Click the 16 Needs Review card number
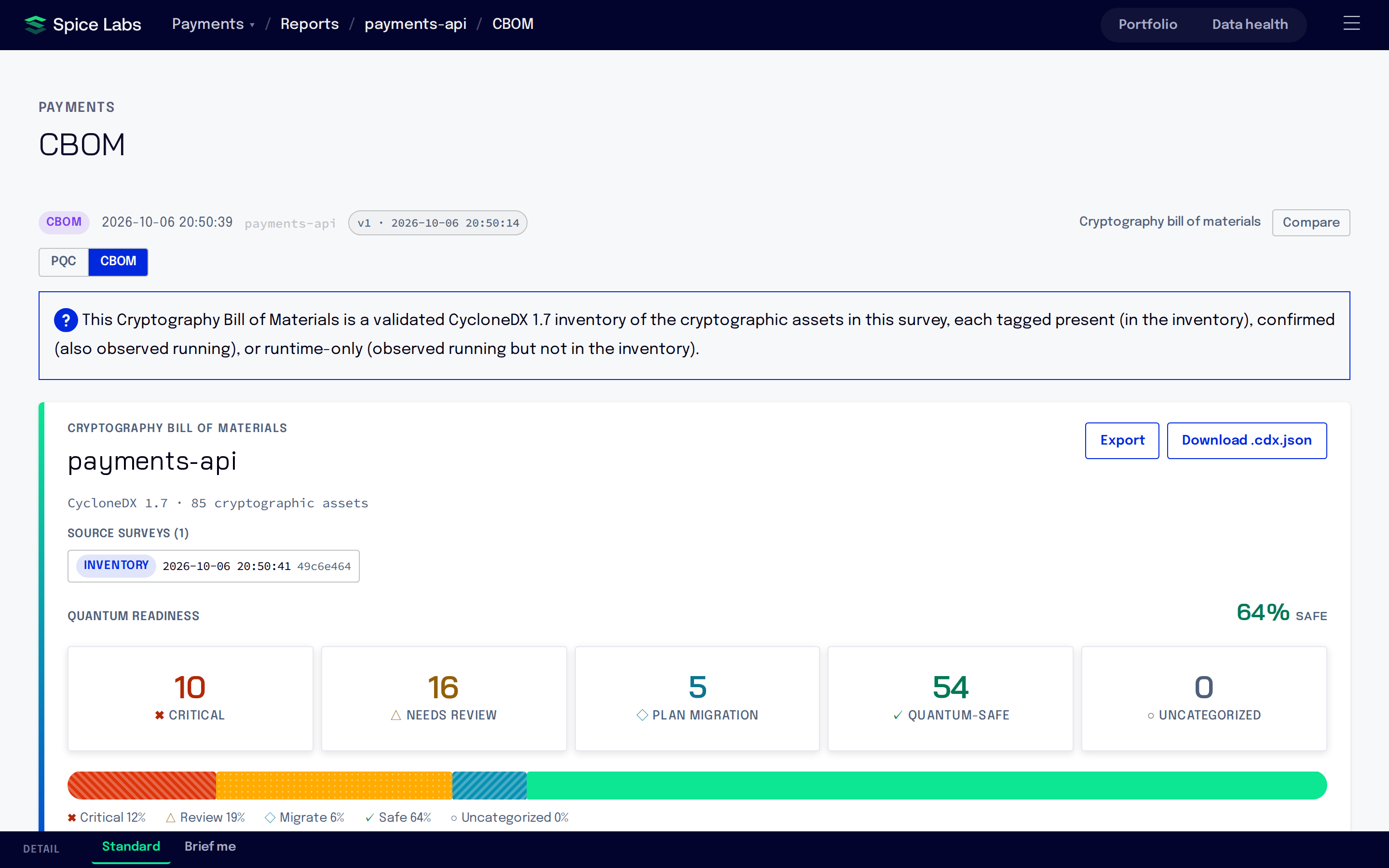This screenshot has width=1389, height=868. (x=443, y=687)
